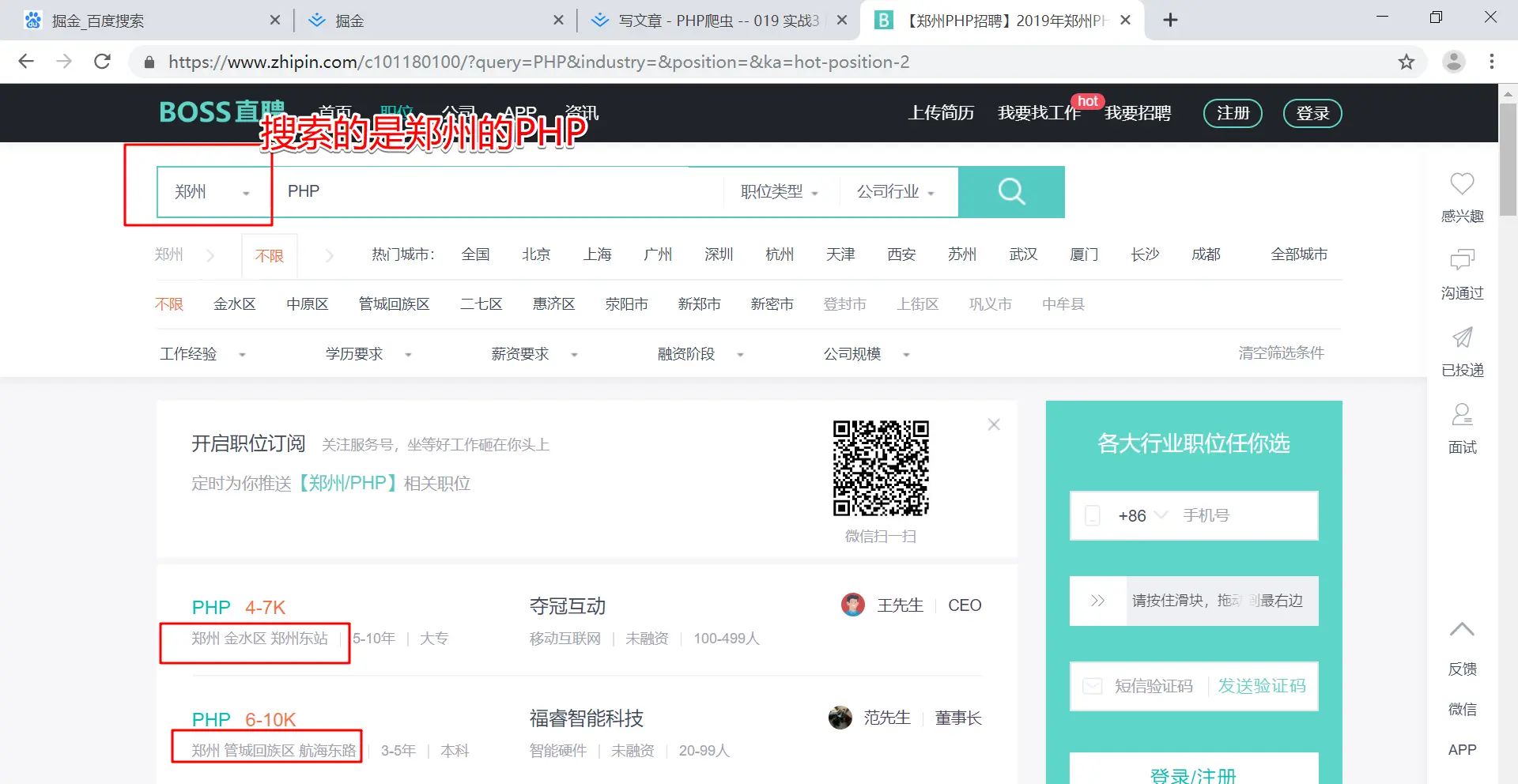The height and width of the screenshot is (784, 1518).
Task: Bookmark this page with the star icon
Action: 1406,62
